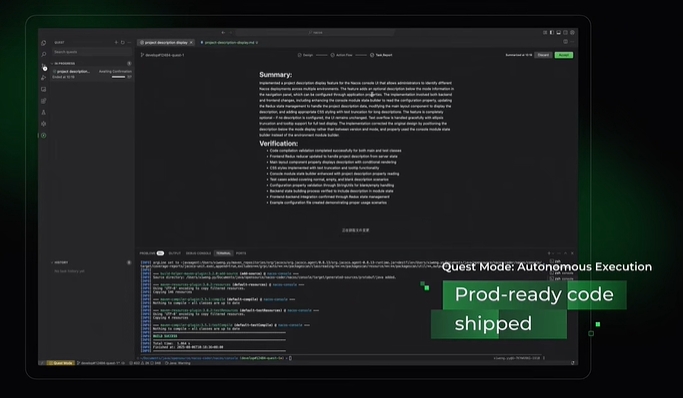Click the title bar command search field
Viewport: 683px width, 398px height.
[315, 33]
